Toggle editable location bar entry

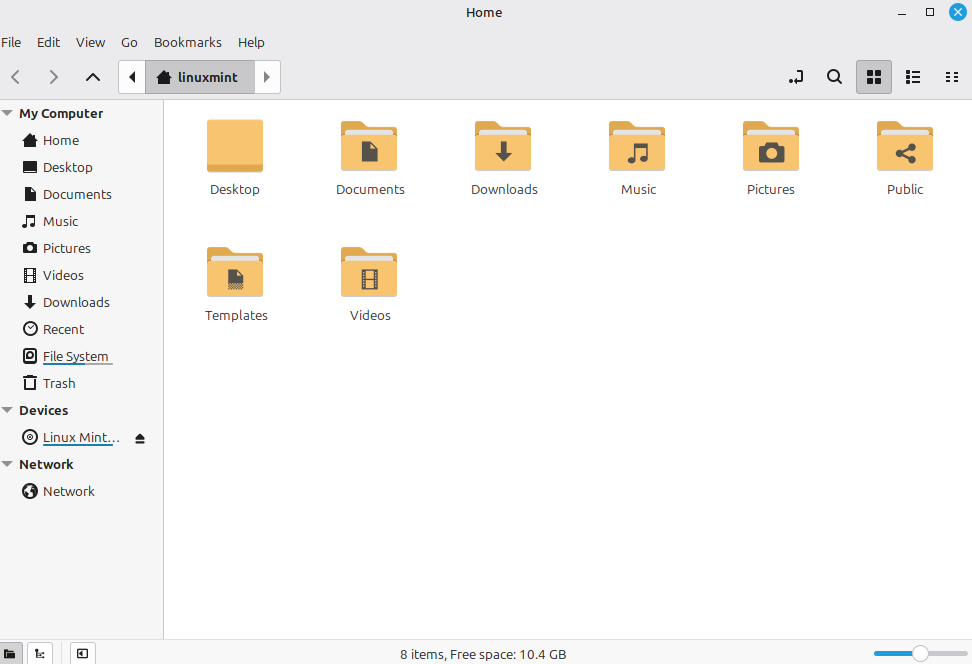tap(795, 77)
